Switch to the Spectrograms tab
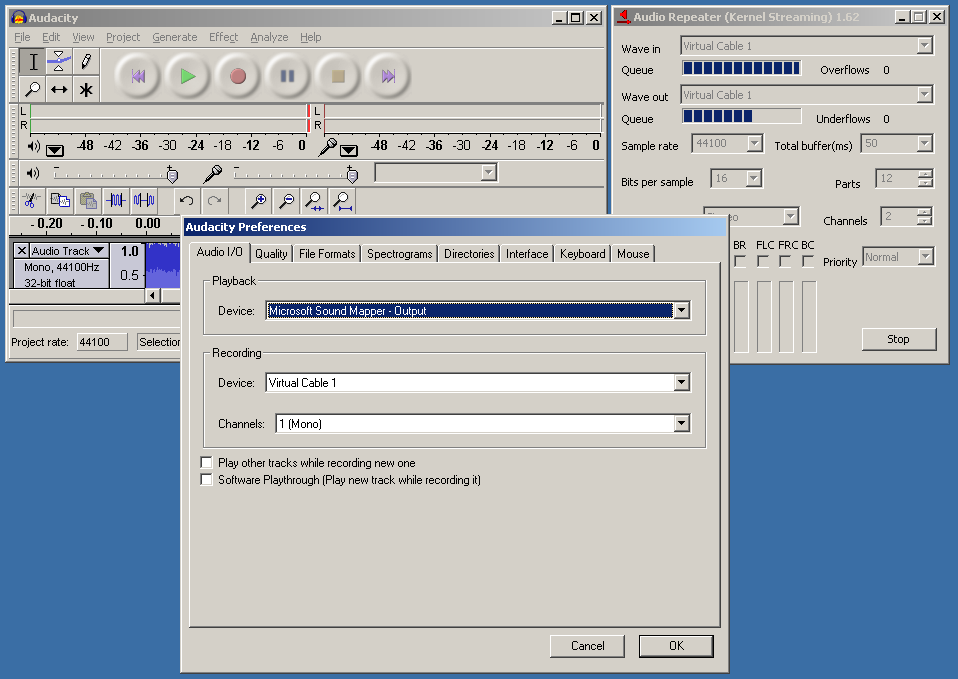The width and height of the screenshot is (958, 679). 400,254
